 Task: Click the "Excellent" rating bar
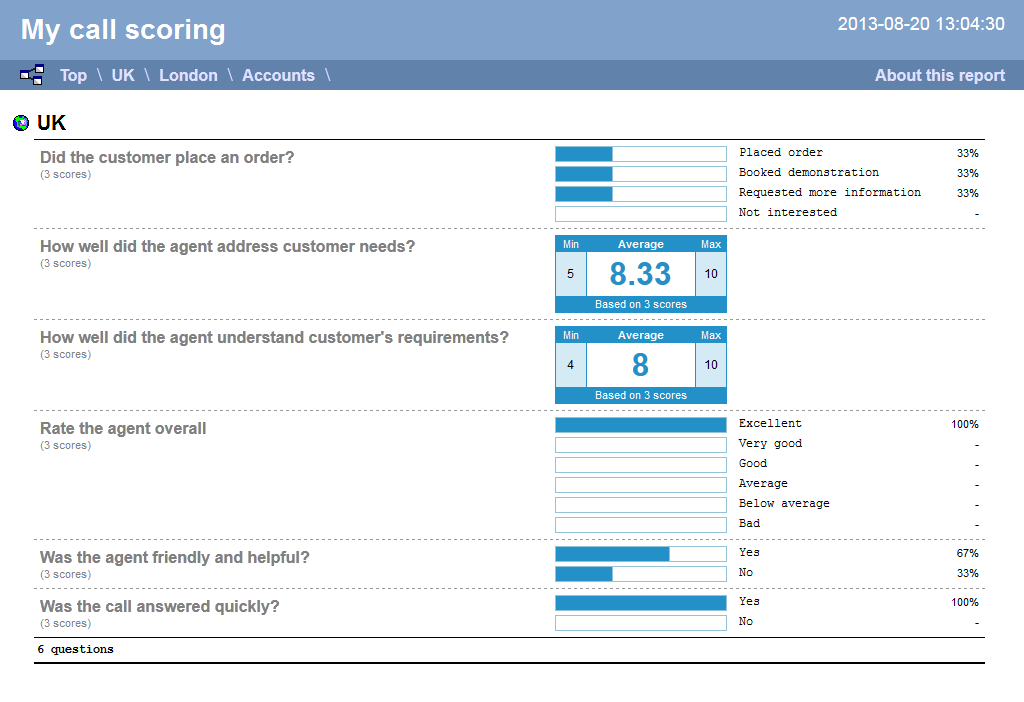(640, 423)
